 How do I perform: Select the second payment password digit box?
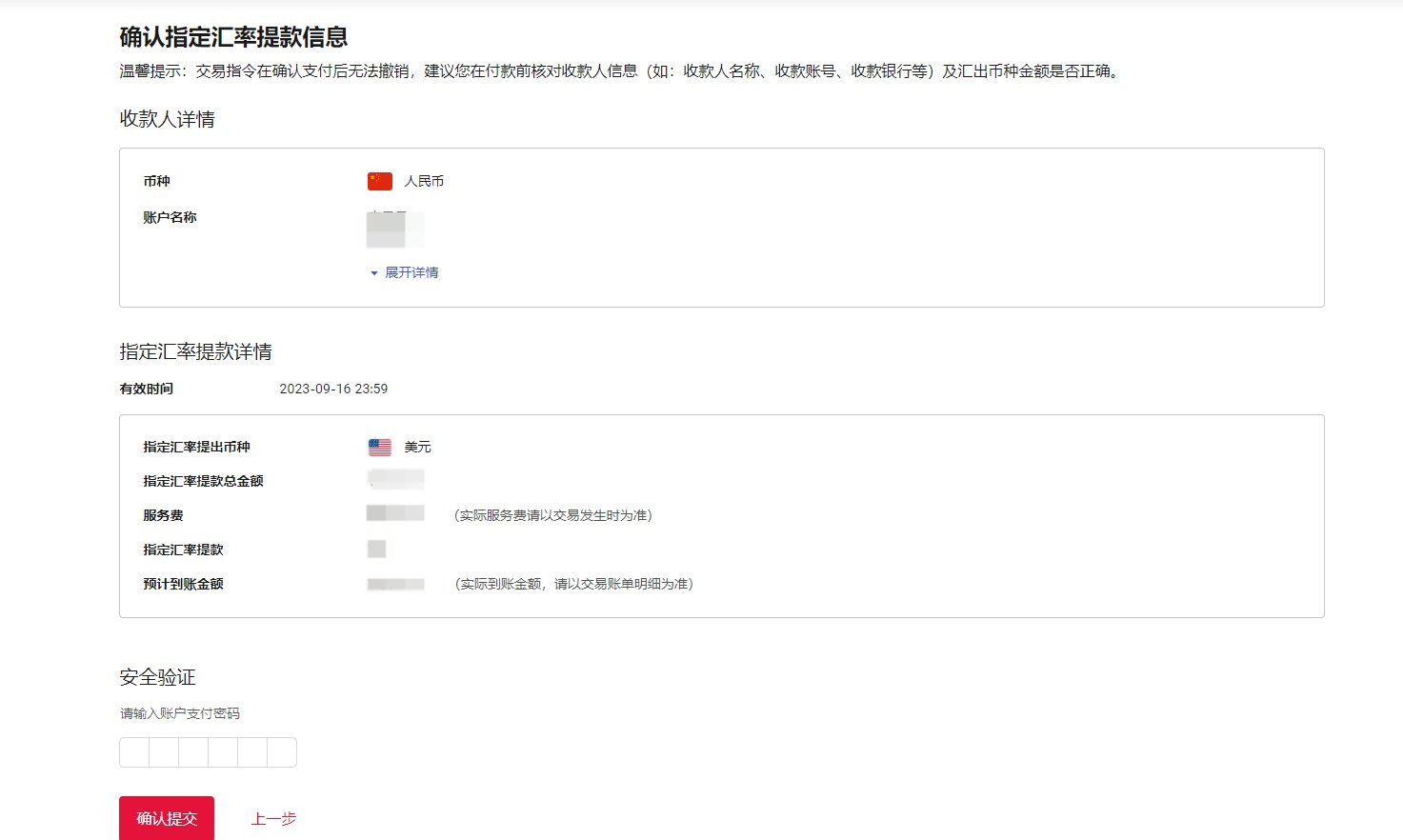point(164,752)
